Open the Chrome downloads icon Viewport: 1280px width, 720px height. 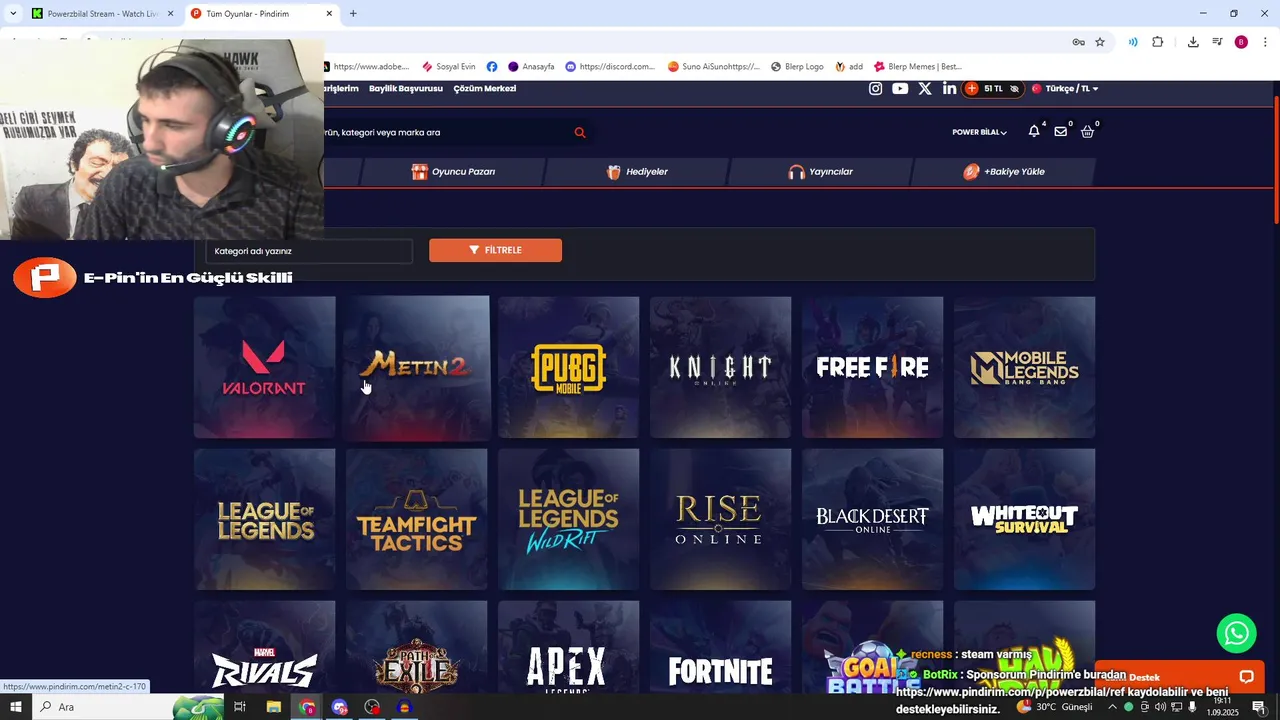(1193, 42)
